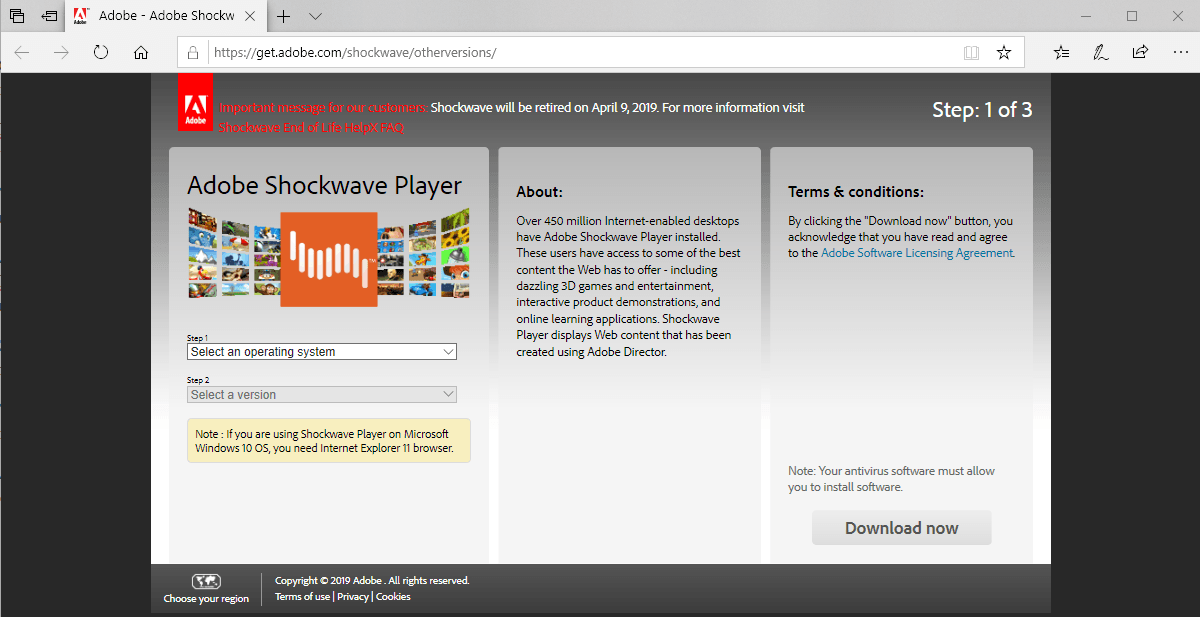Image resolution: width=1200 pixels, height=617 pixels.
Task: Click the Shockwave Player logo image
Action: [329, 259]
